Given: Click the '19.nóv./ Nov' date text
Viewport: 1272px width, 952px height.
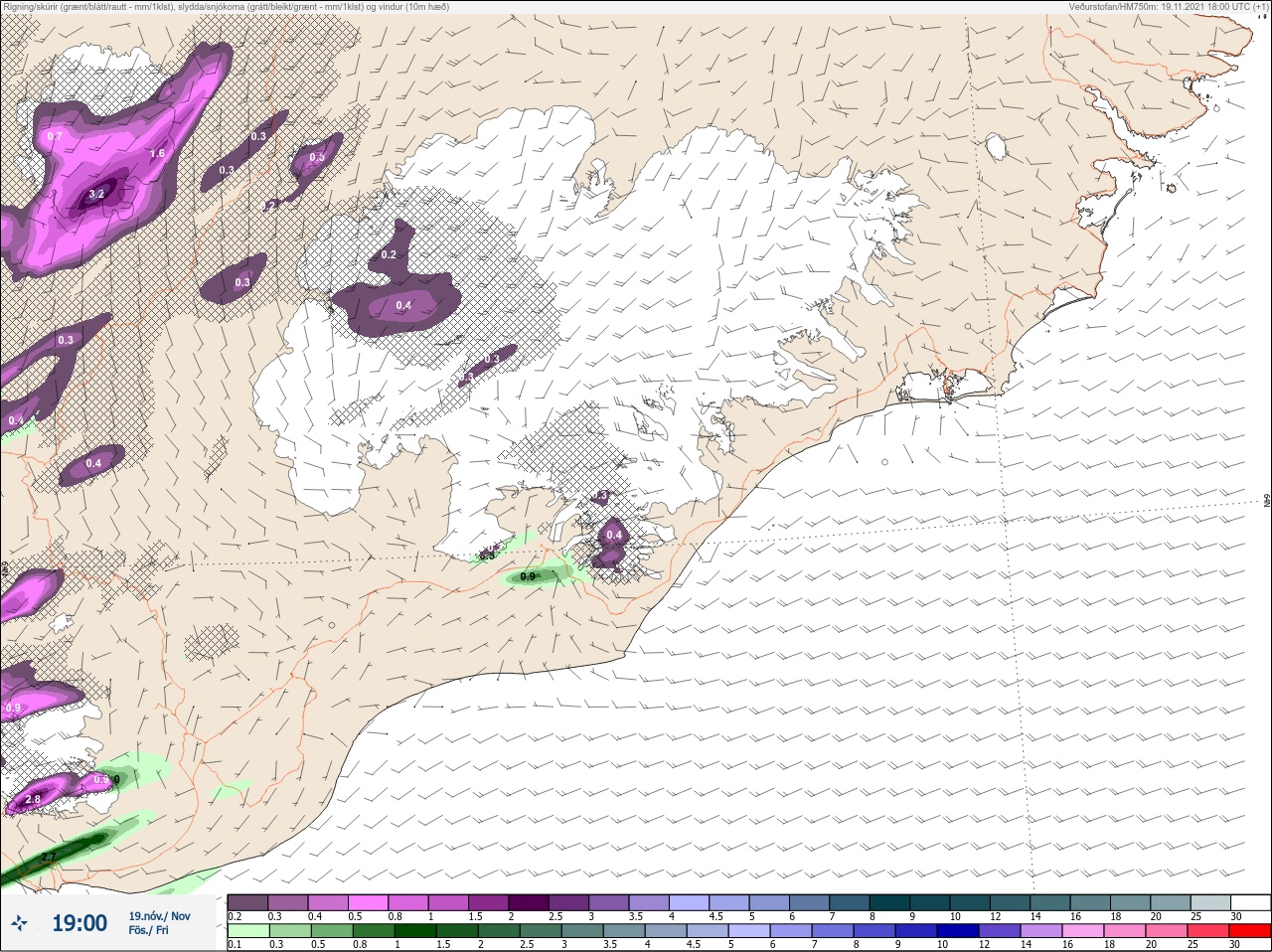Looking at the screenshot, I should [159, 915].
